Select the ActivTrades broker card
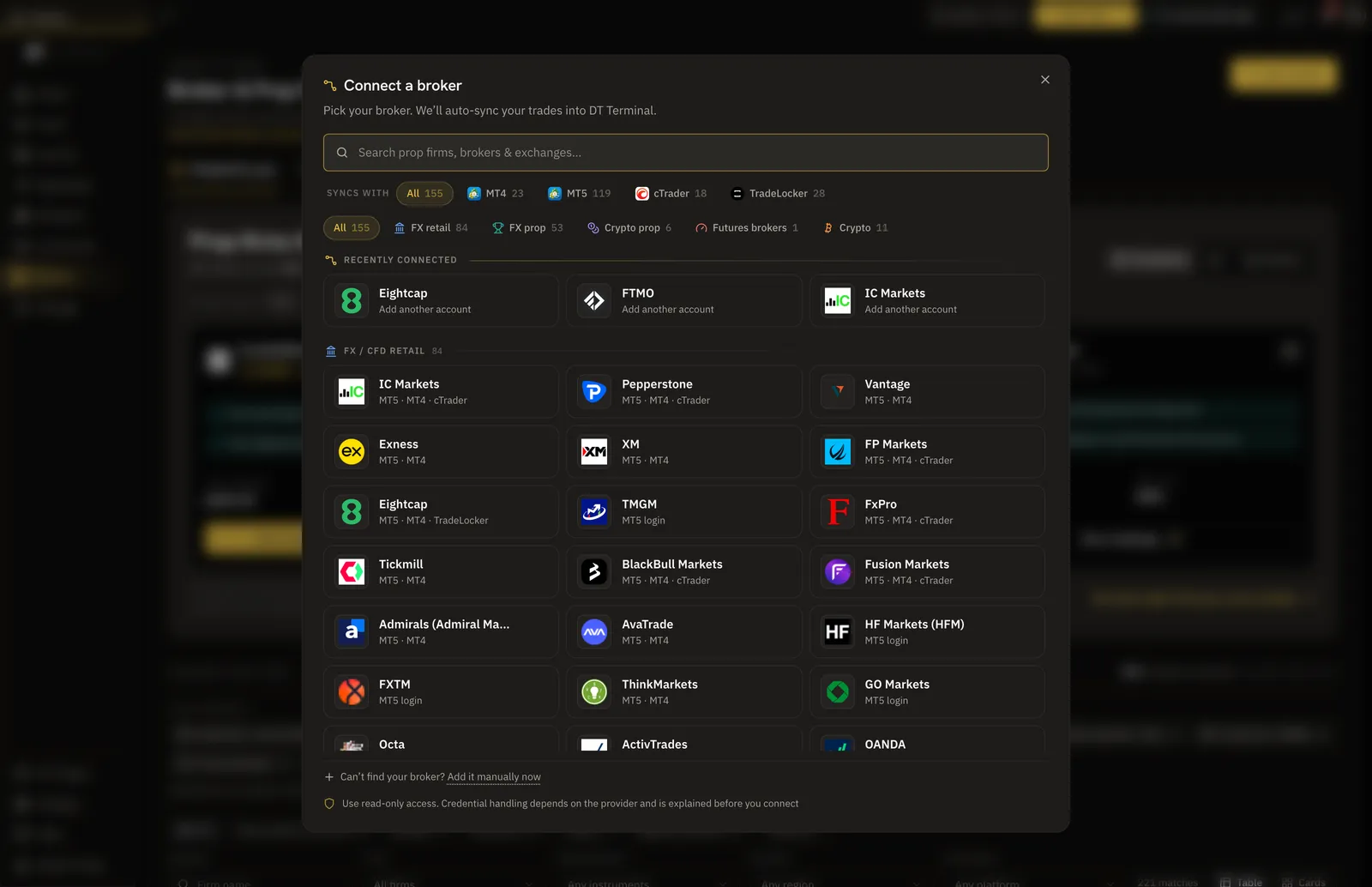 684,740
